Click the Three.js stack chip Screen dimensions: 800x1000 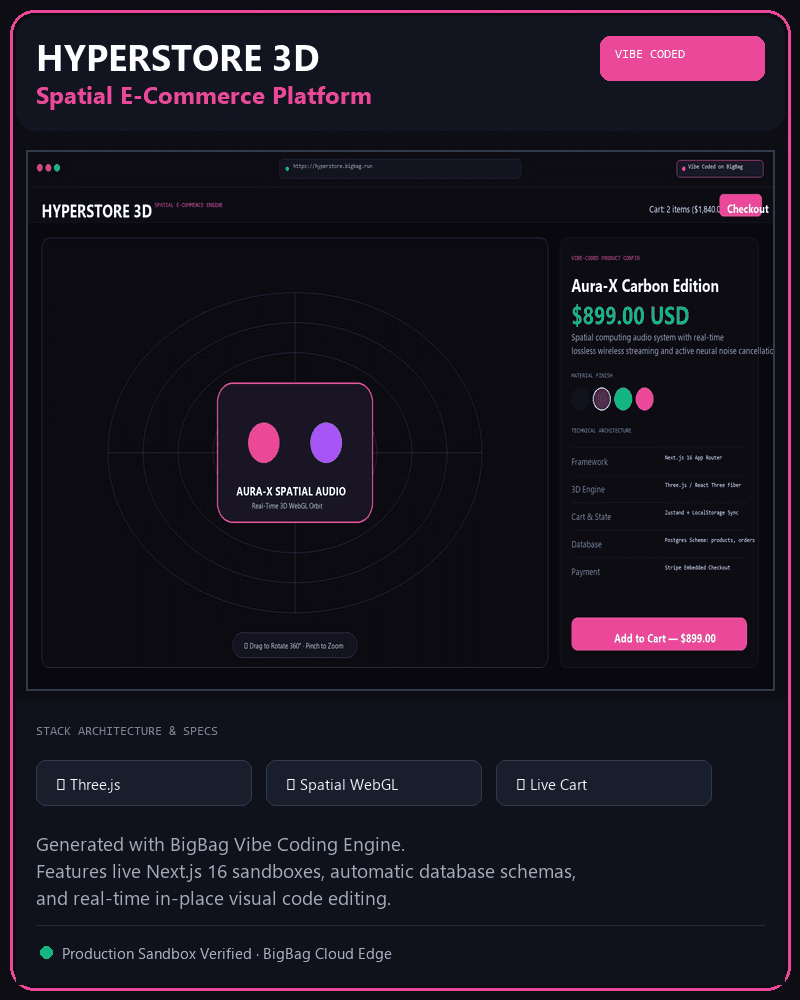[x=144, y=783]
